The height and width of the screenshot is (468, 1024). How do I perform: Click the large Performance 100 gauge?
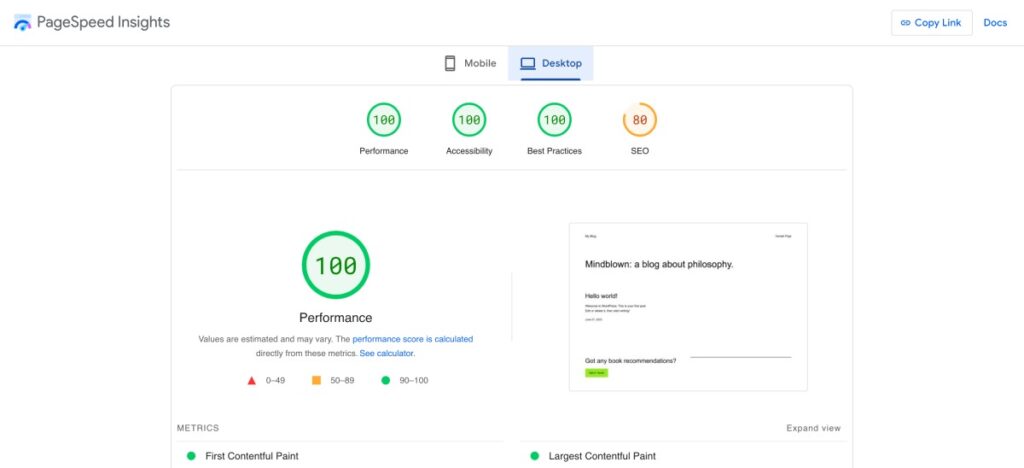tap(336, 265)
